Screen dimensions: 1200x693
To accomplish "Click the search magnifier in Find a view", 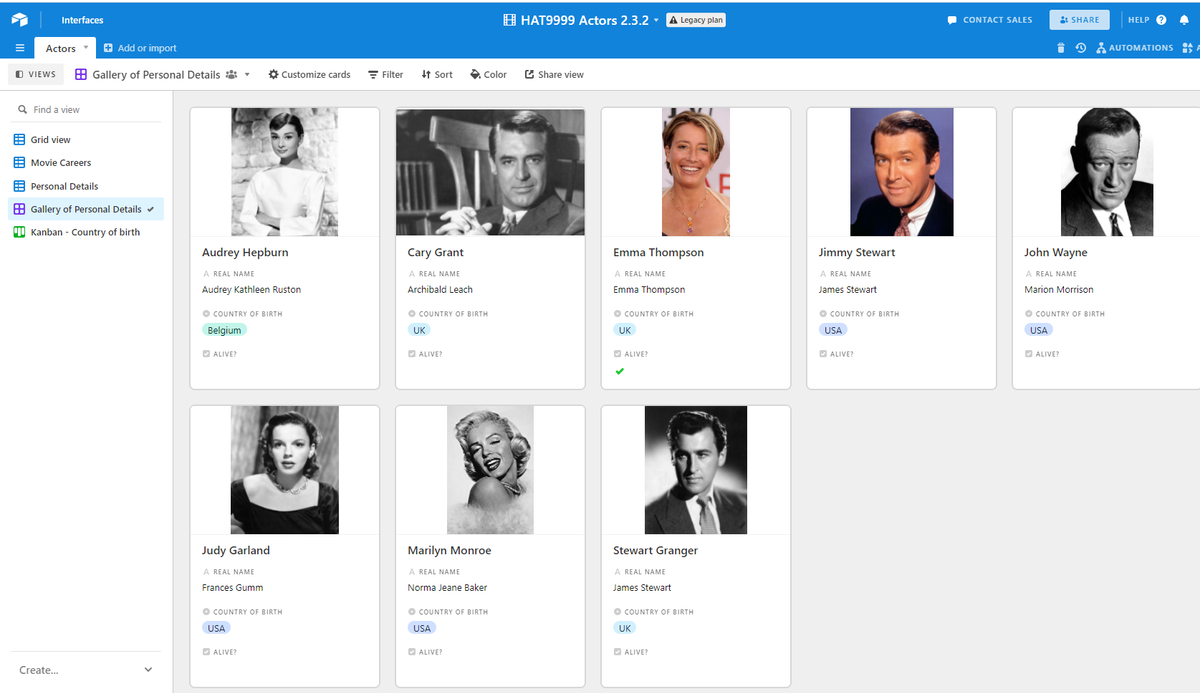I will click(23, 109).
